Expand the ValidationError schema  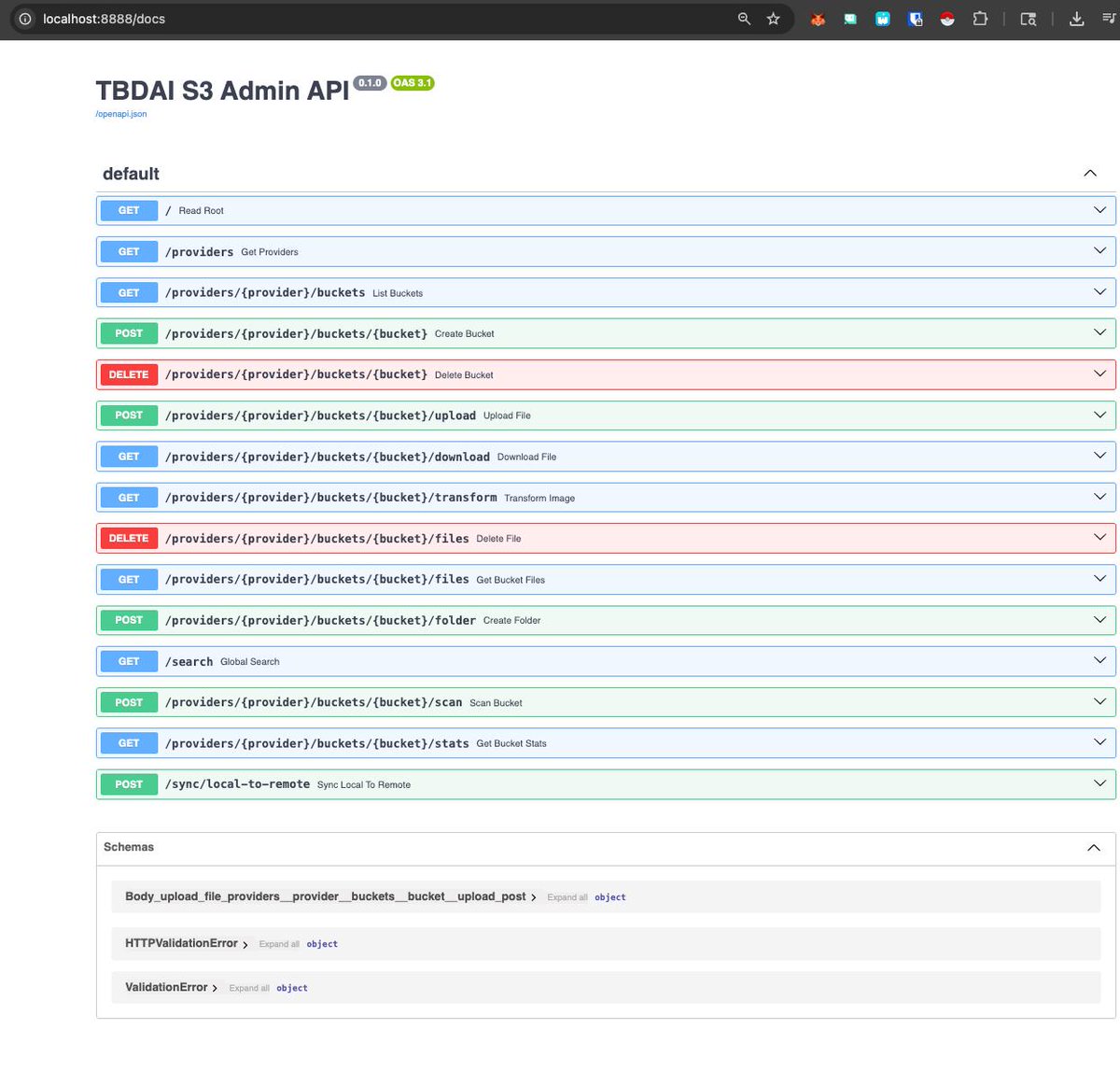click(x=215, y=988)
